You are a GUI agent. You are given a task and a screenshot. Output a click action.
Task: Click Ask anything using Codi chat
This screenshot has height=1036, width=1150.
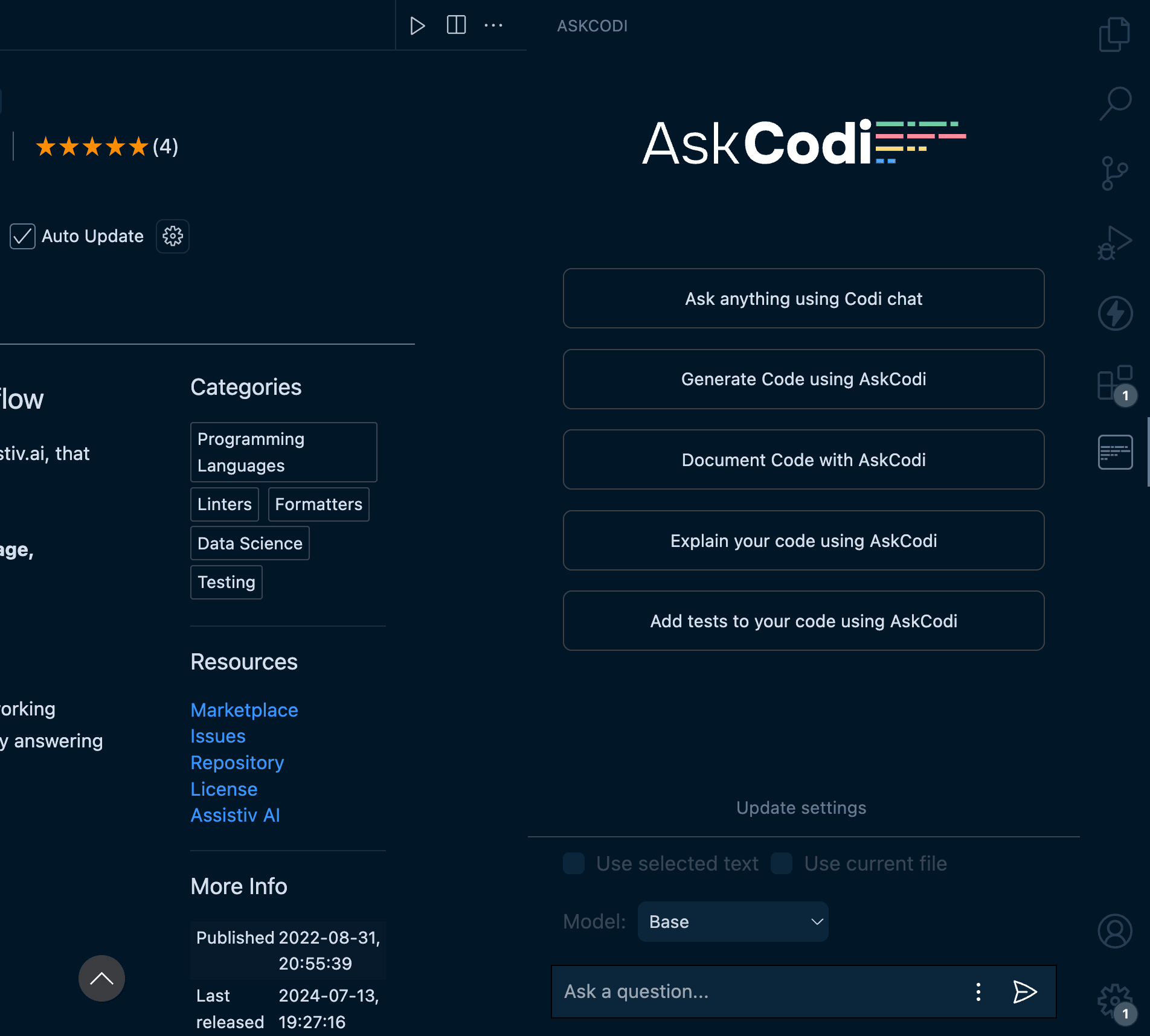(x=803, y=298)
